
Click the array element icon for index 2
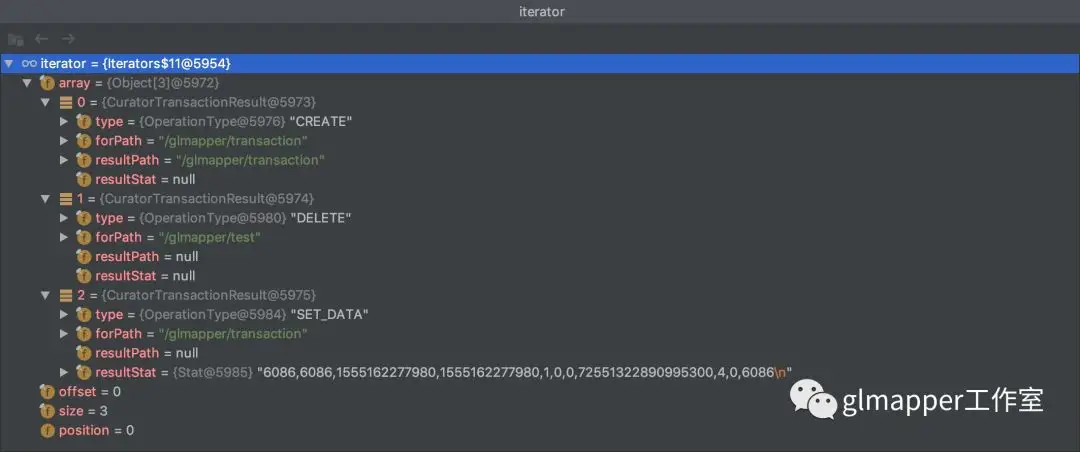tap(65, 295)
